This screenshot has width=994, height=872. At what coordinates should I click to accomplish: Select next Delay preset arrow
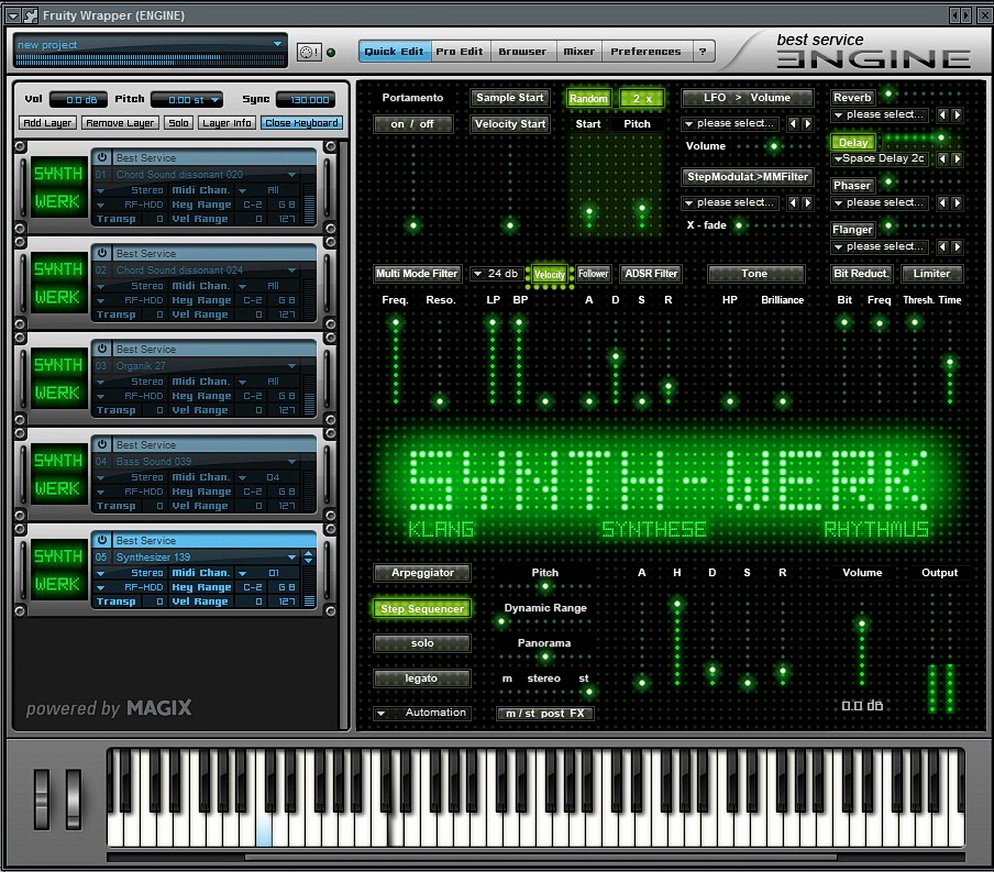(x=957, y=158)
